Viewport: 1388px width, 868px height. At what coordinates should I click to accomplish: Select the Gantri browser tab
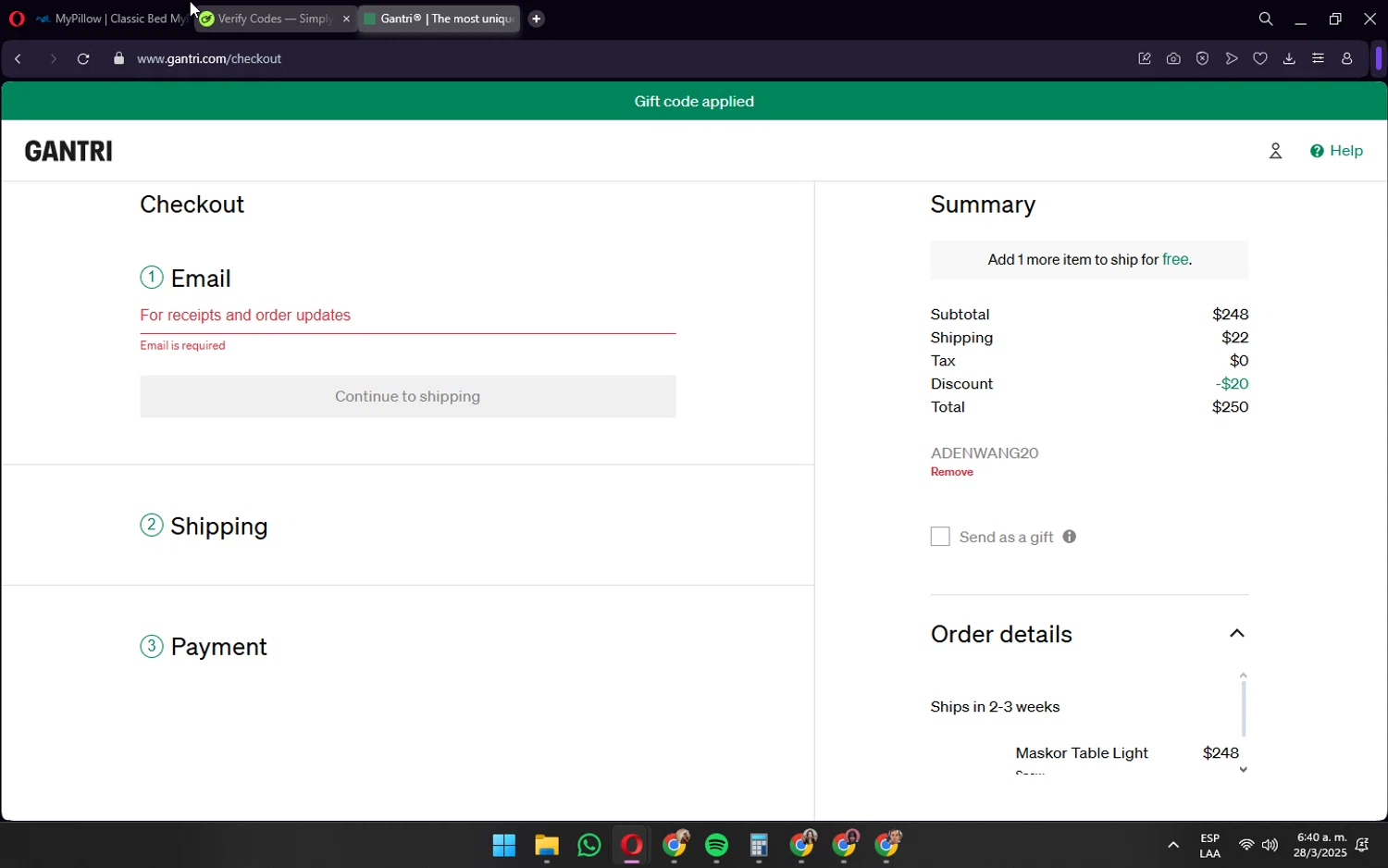coord(439,19)
